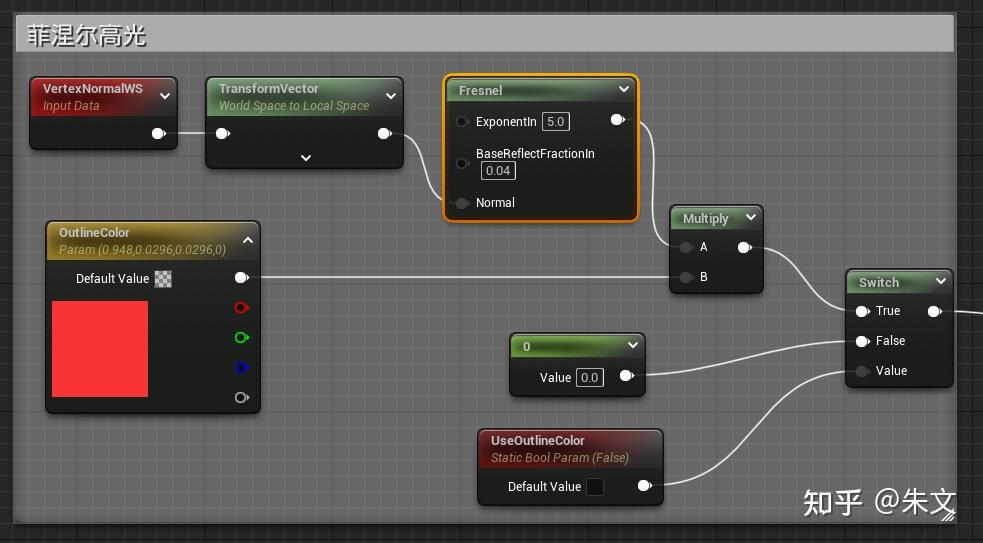Edit the ExponentIn value 5.0

point(555,122)
